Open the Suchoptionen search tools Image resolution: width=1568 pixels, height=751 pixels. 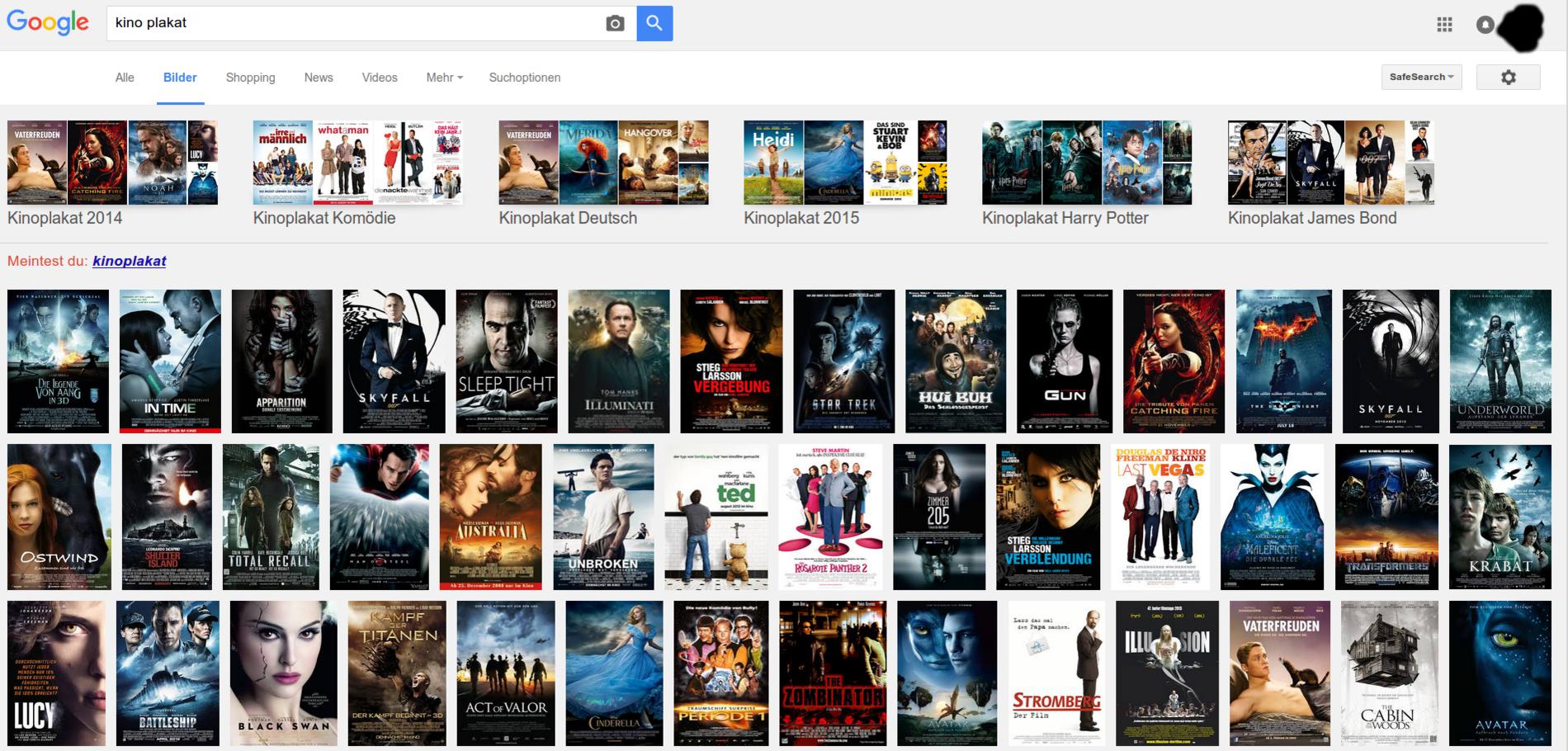524,78
